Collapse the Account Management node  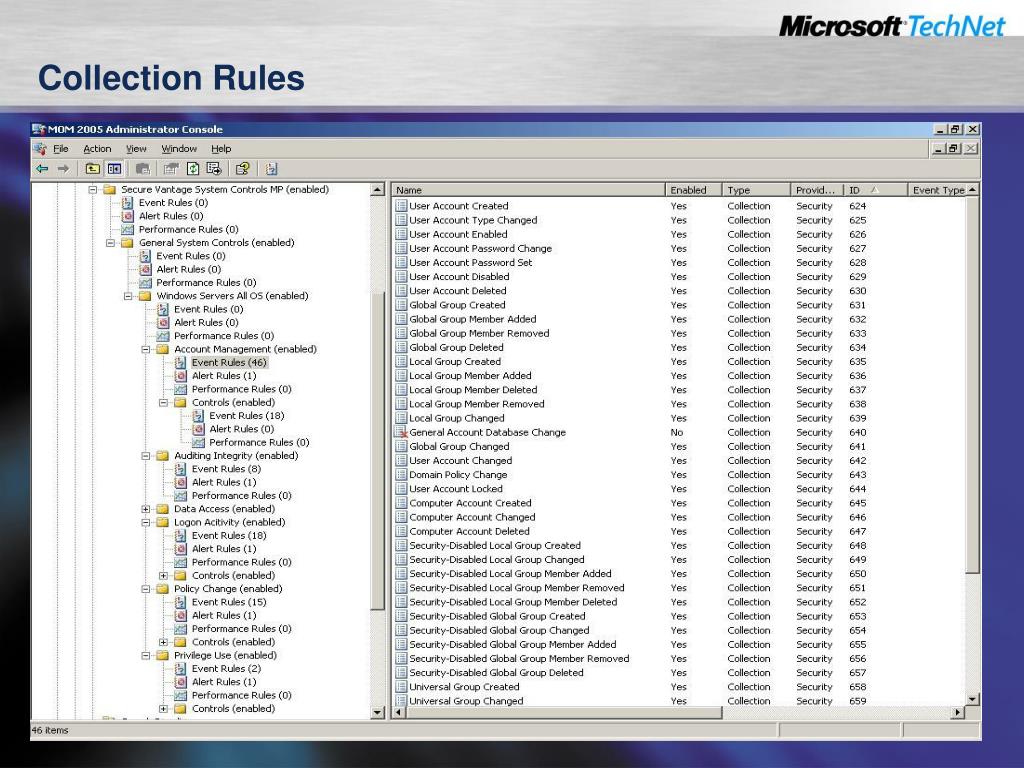(x=146, y=349)
